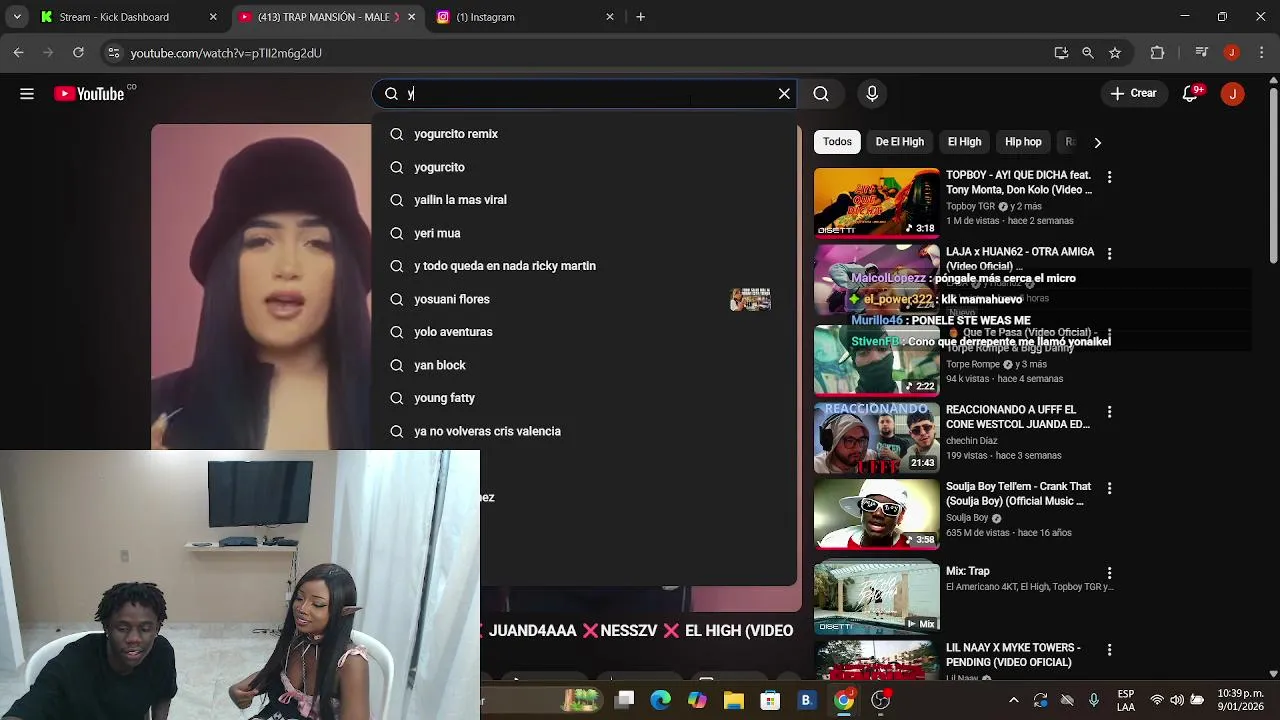Close the Instagram tab
The image size is (1280, 720).
pos(610,17)
